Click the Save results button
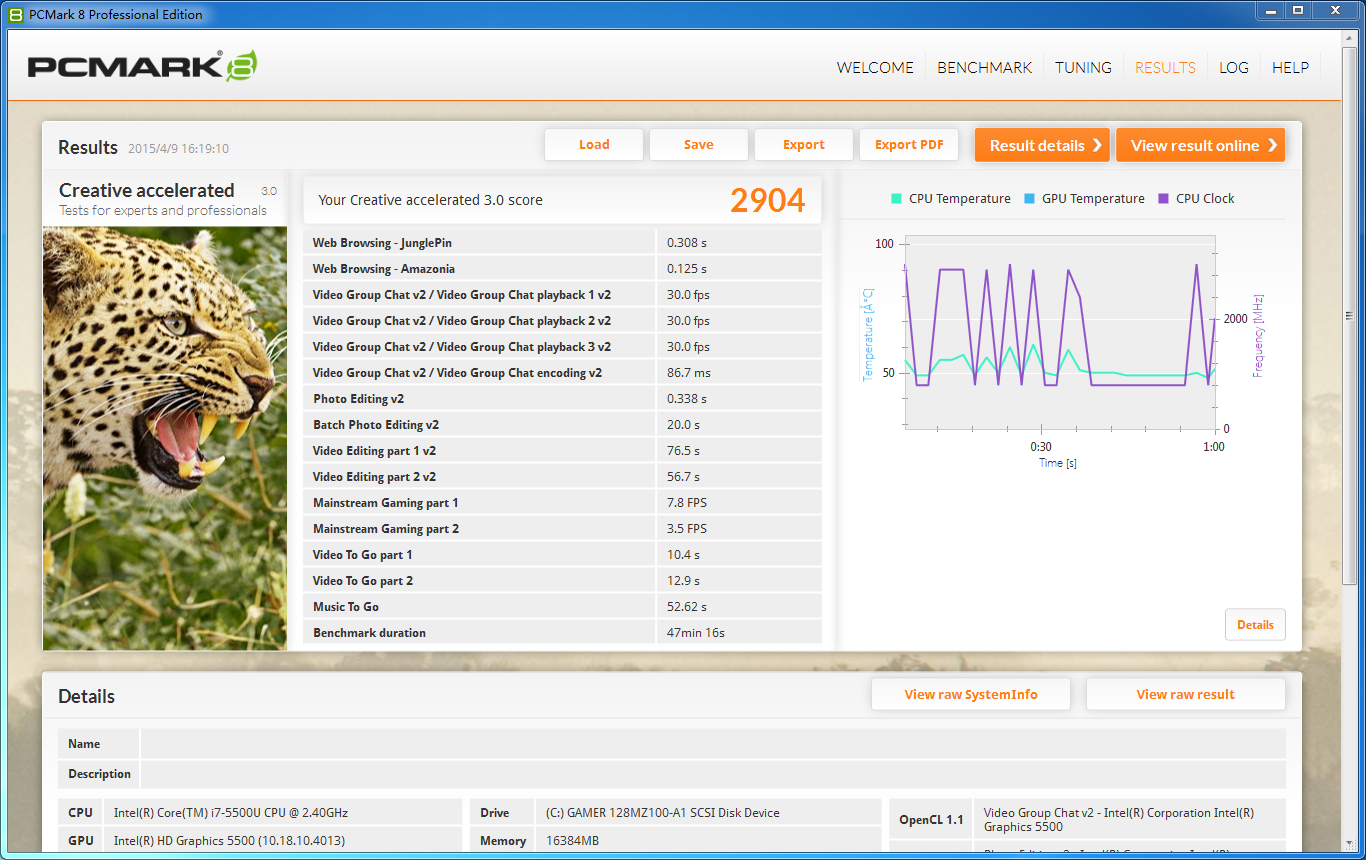Image resolution: width=1366 pixels, height=860 pixels. pyautogui.click(x=699, y=145)
